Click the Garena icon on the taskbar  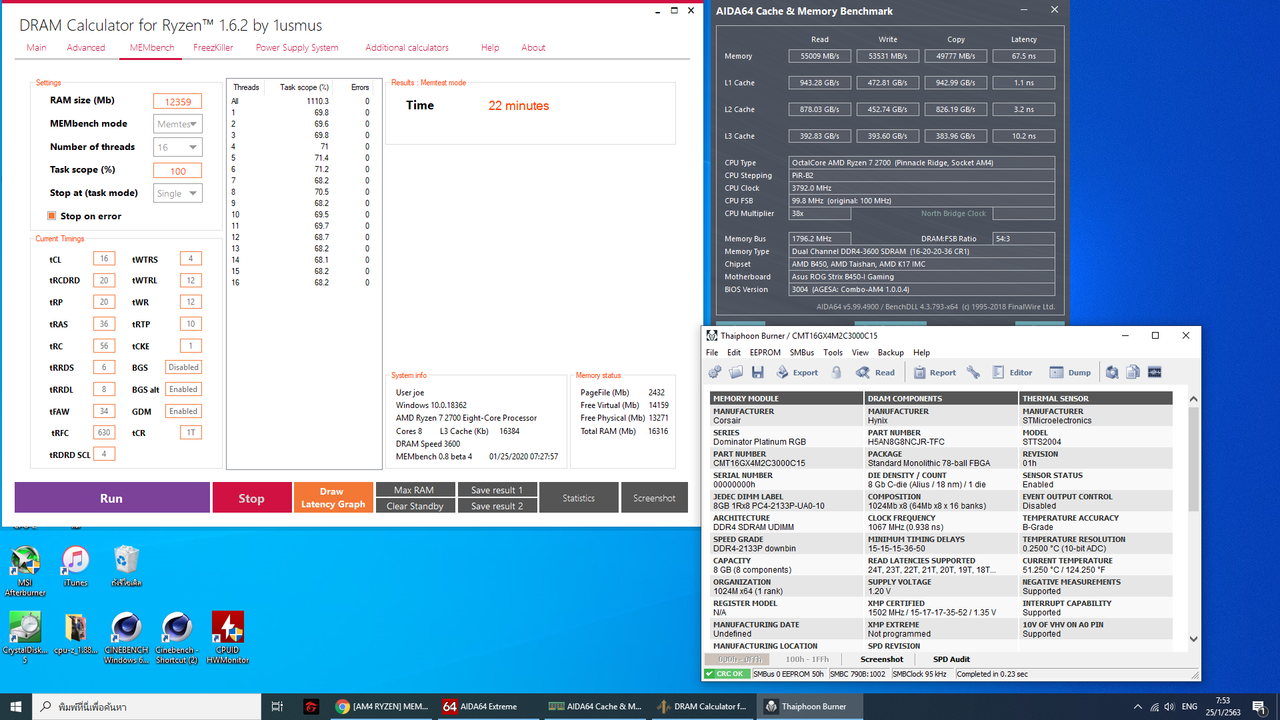point(311,706)
